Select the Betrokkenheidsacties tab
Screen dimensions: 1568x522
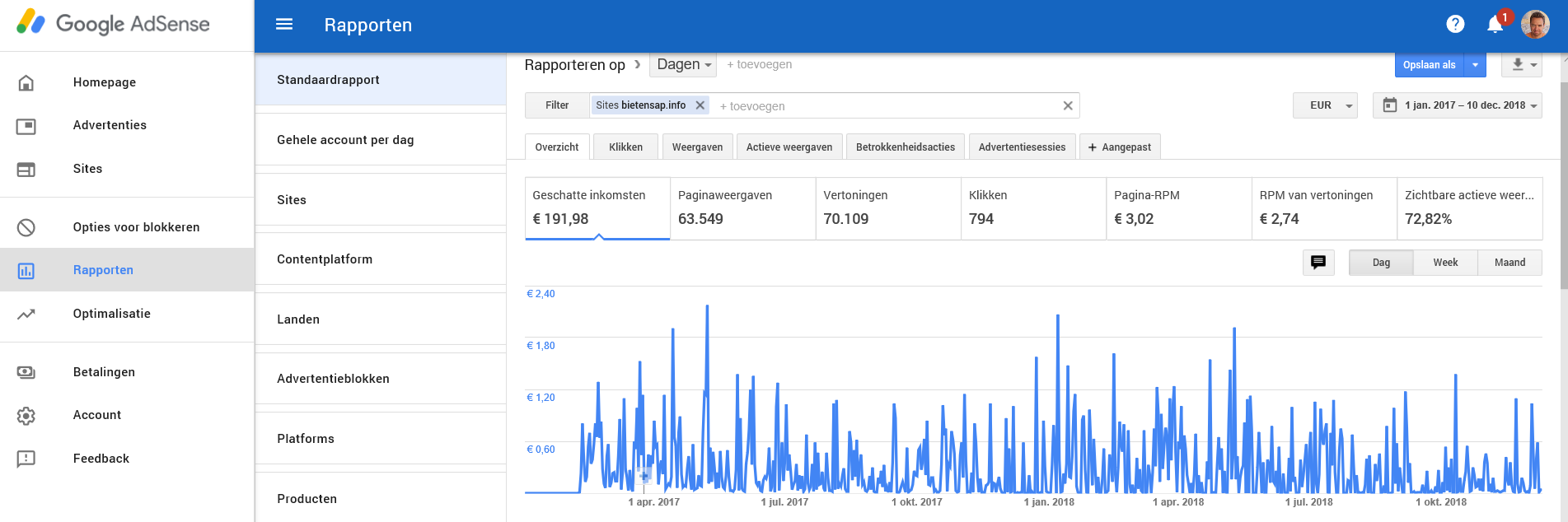click(906, 147)
